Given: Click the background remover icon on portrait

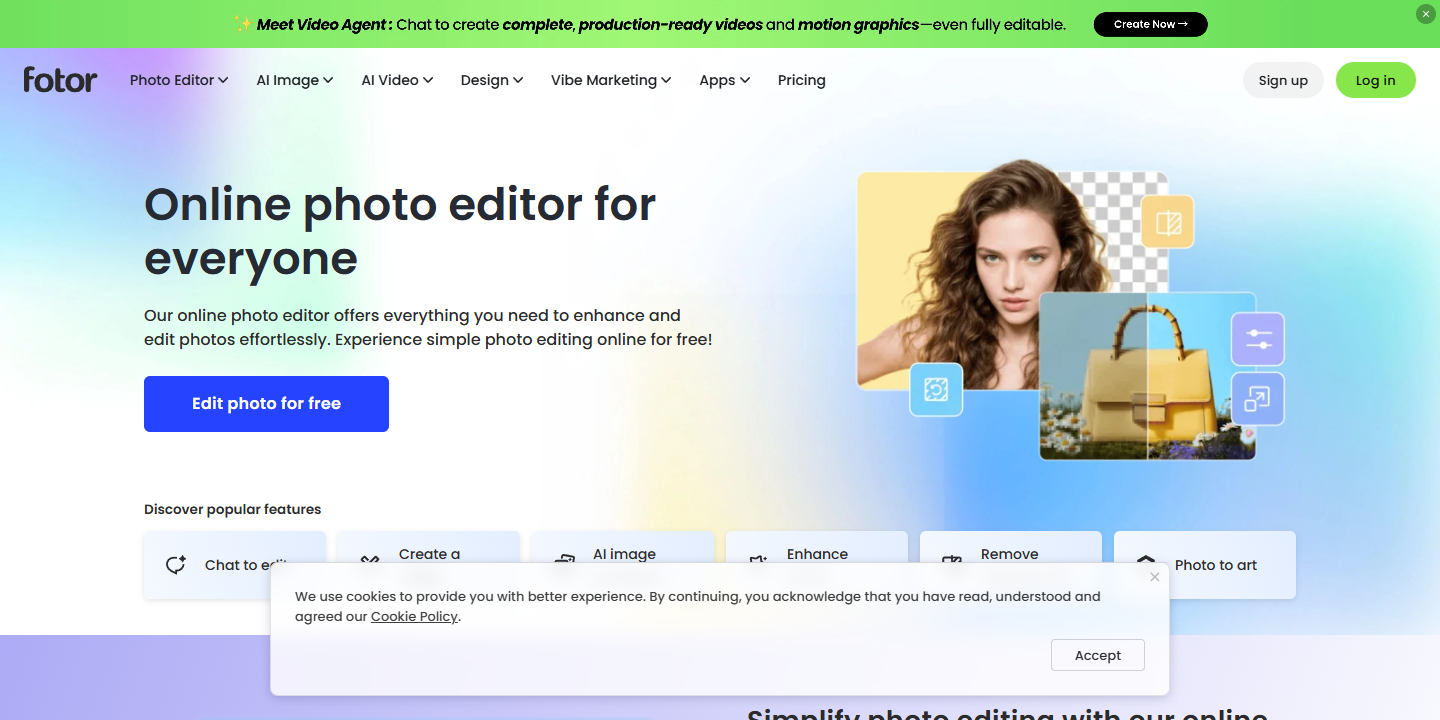Looking at the screenshot, I should point(1168,222).
